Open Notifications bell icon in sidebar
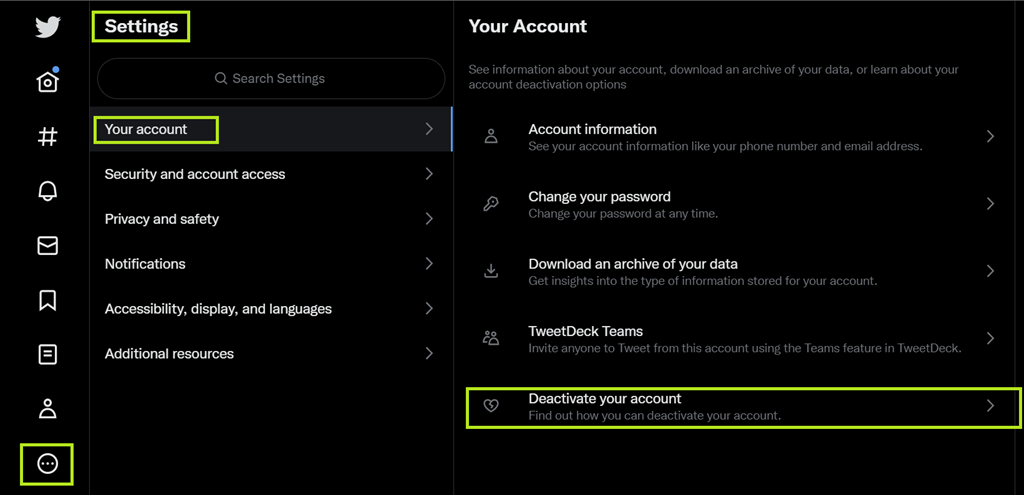Viewport: 1024px width, 495px height. pos(47,191)
